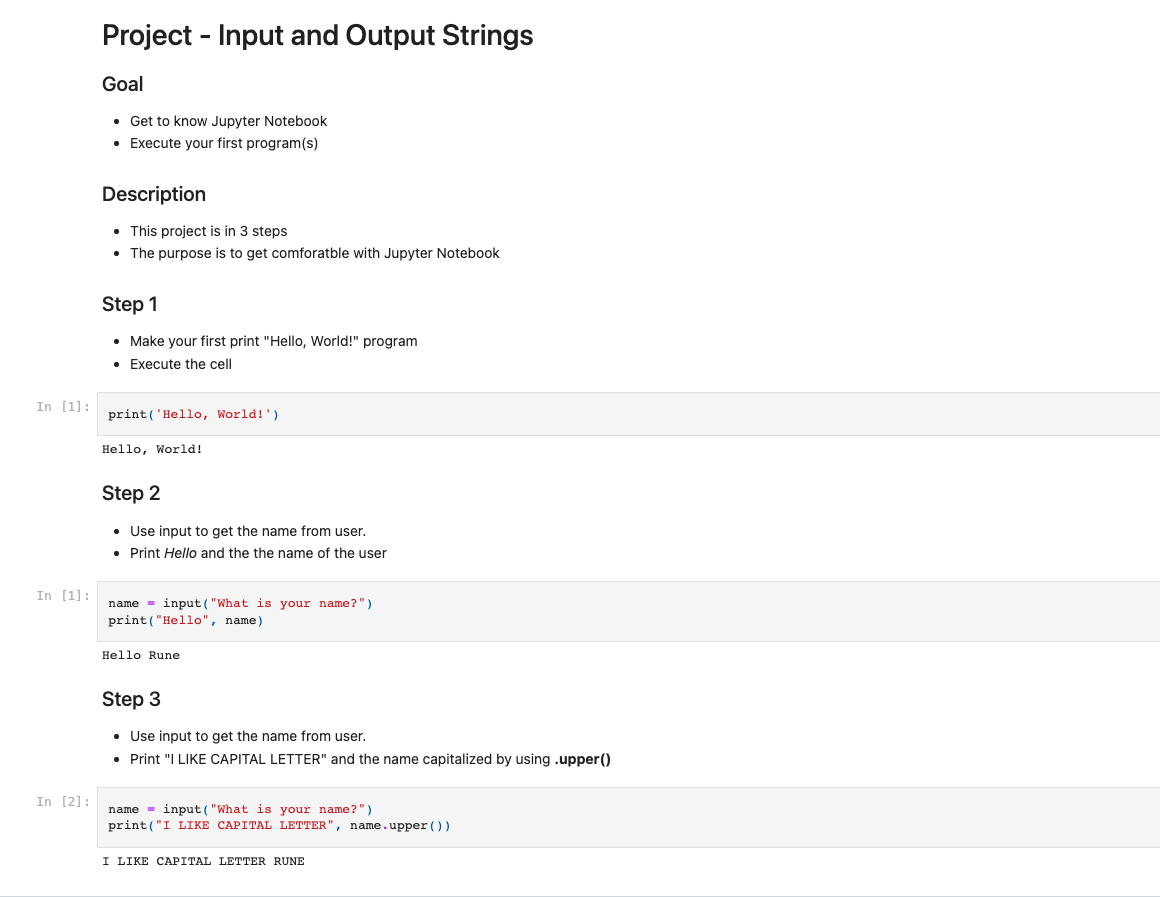Click the "Project - Input and Output Strings" title
Viewport: 1160px width, 897px height.
(x=317, y=36)
